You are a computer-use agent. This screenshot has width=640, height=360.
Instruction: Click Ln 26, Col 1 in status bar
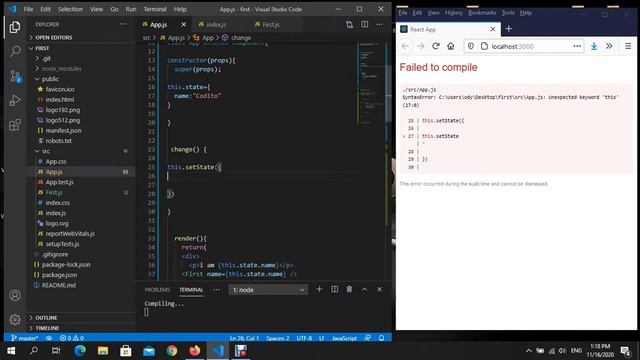[244, 338]
